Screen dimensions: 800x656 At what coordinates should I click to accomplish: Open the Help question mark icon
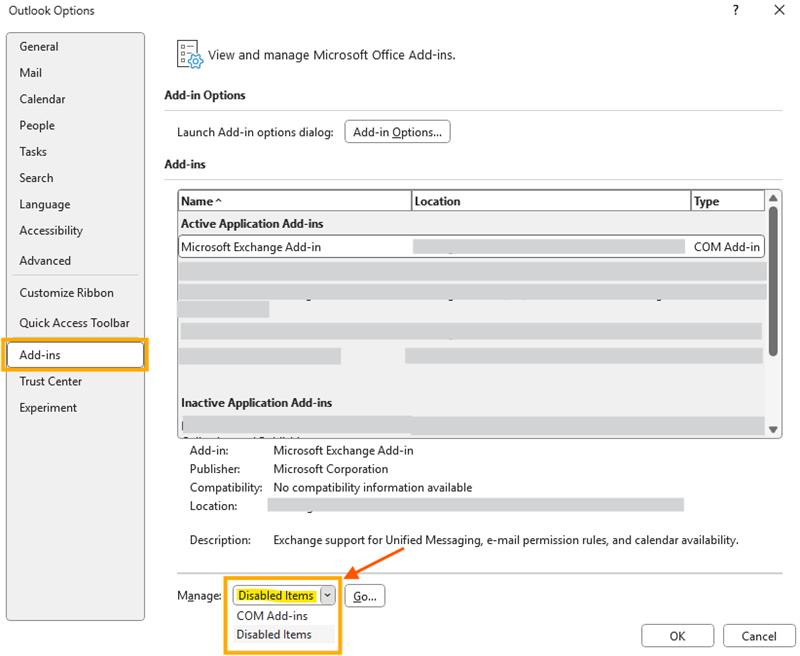tap(735, 10)
